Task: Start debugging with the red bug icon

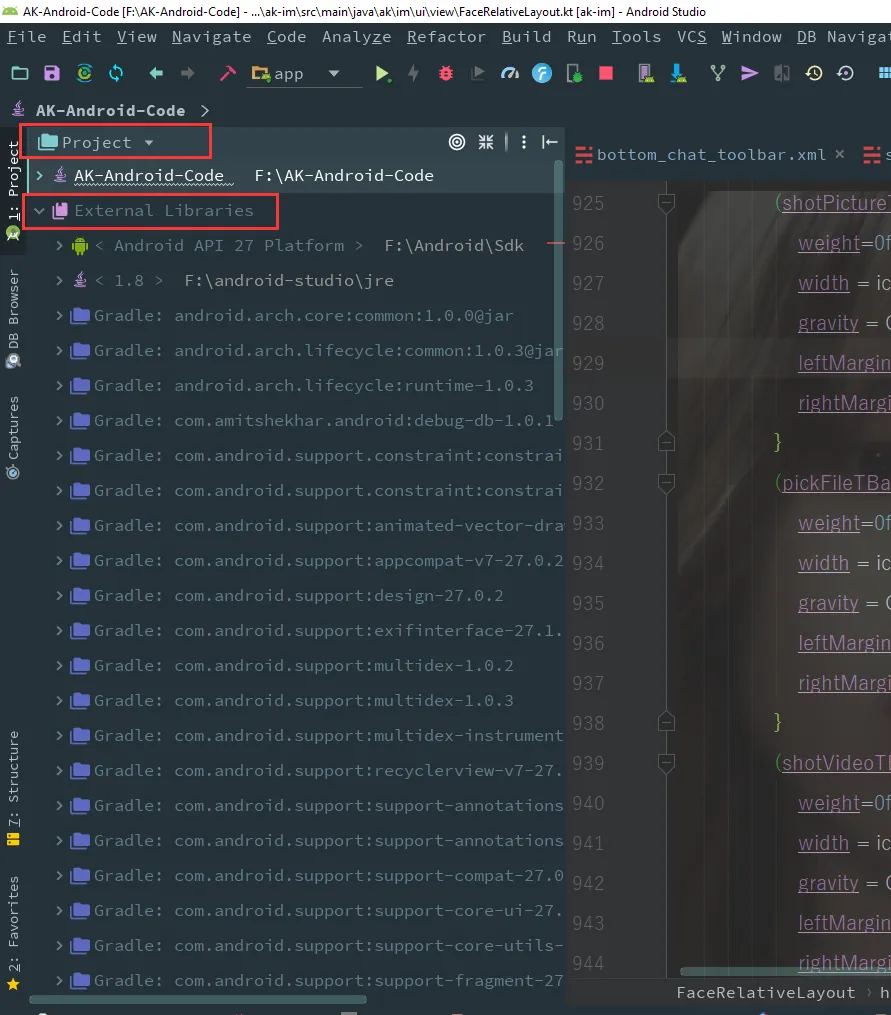Action: click(446, 73)
